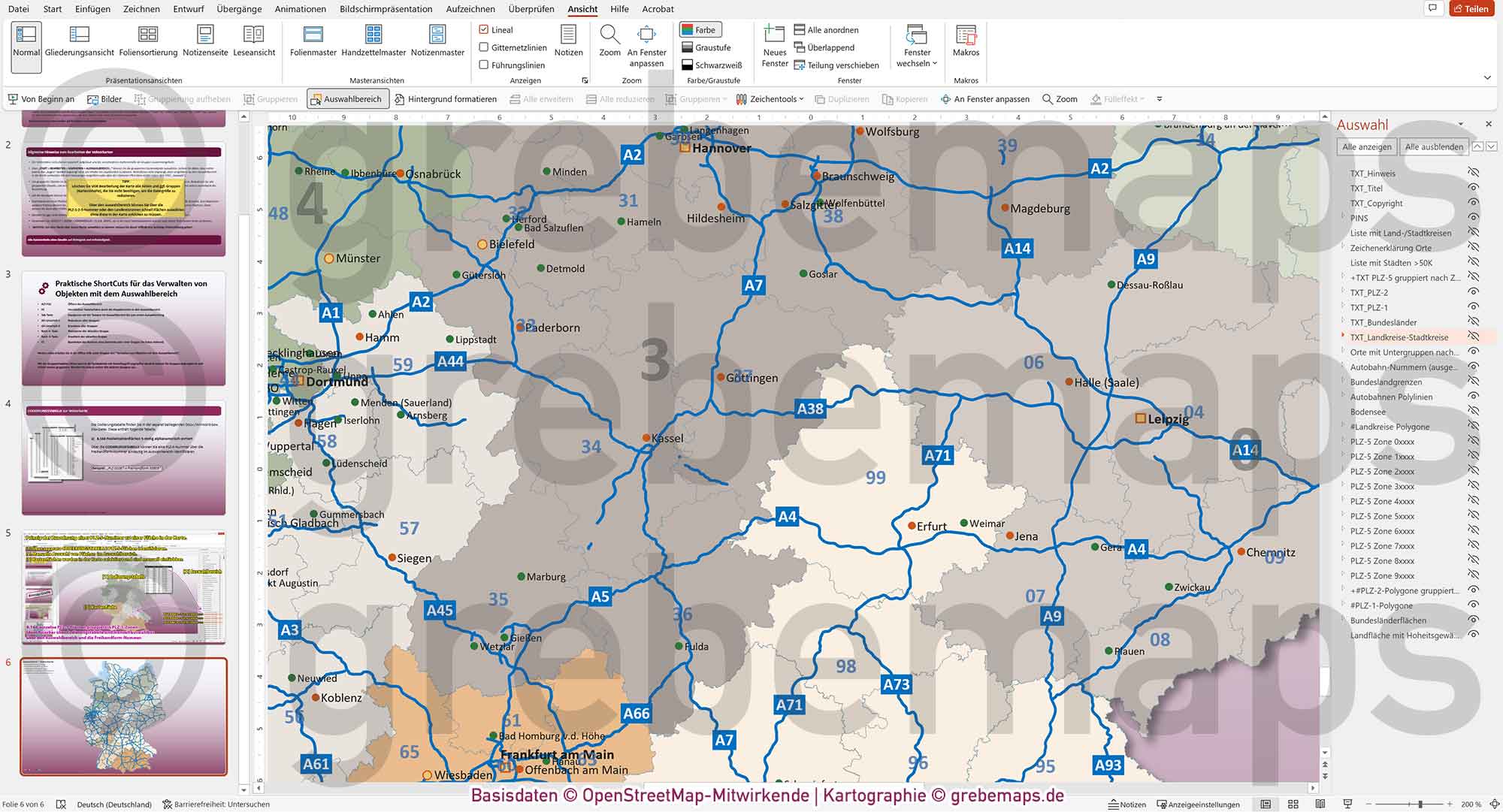This screenshot has height=812, width=1503.
Task: Switch to Foliensortierung view
Action: click(147, 41)
